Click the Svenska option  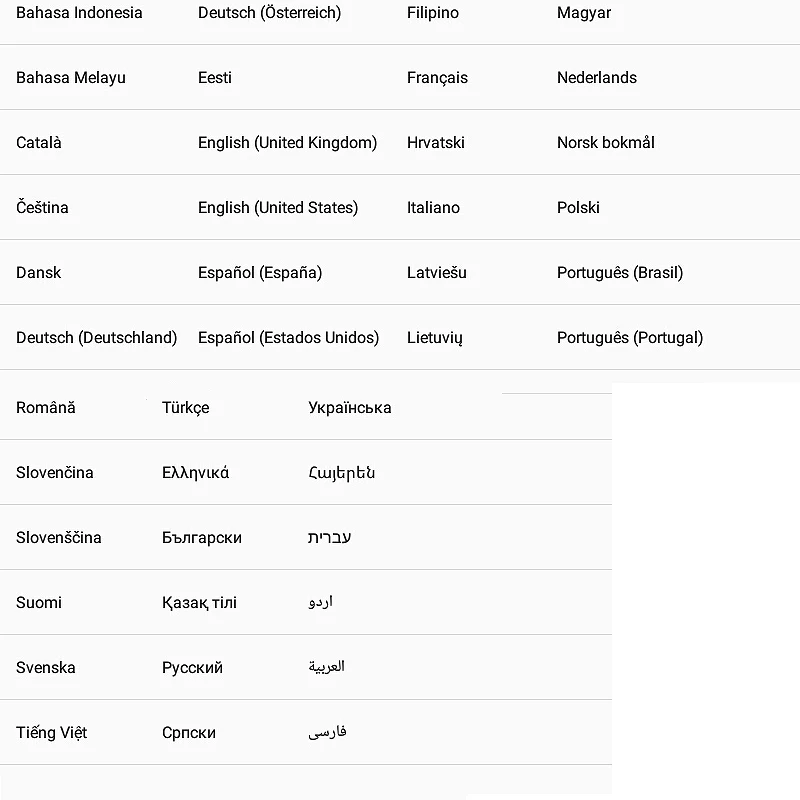[x=45, y=668]
